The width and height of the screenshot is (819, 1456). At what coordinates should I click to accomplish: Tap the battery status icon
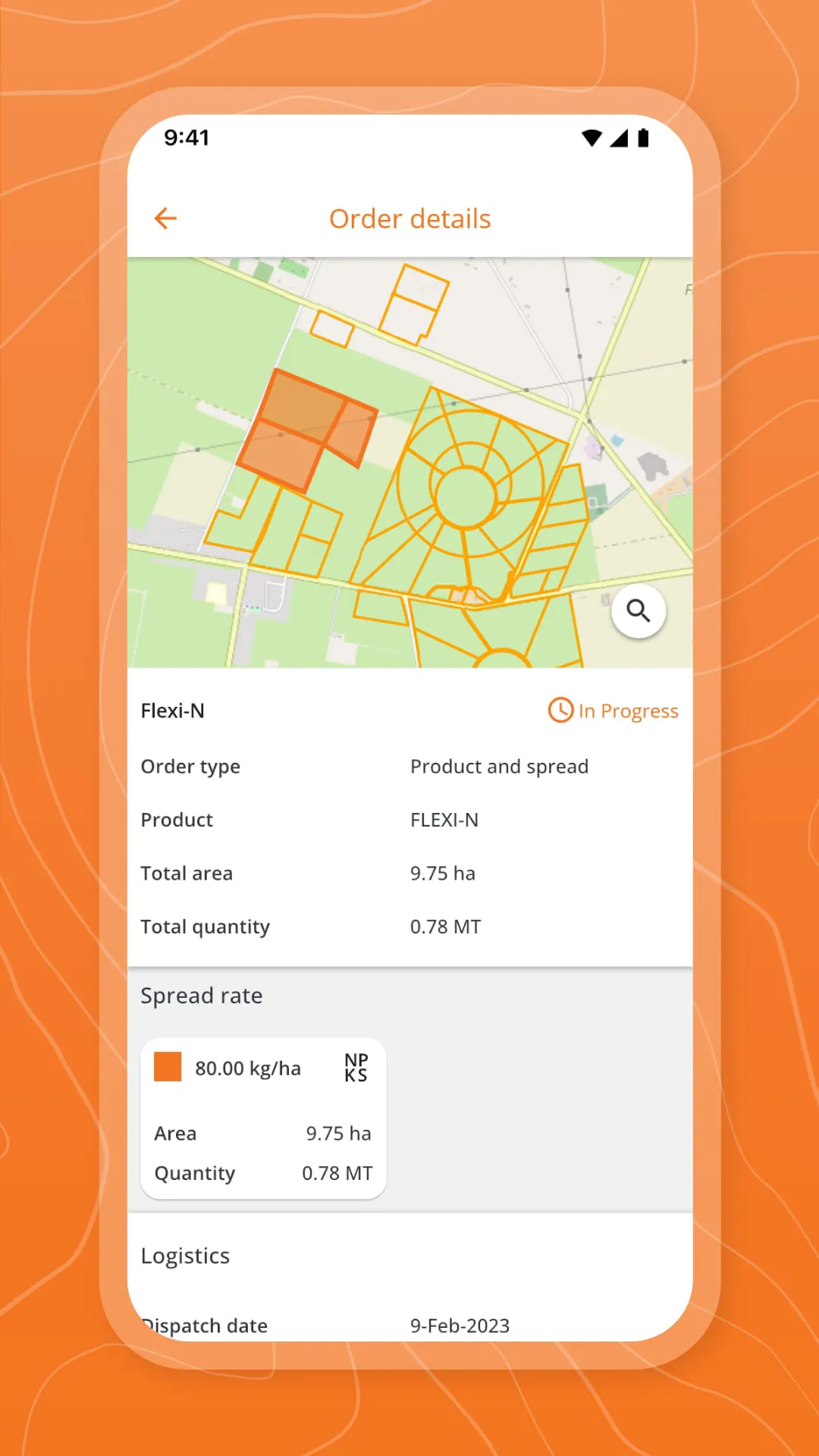coord(643,138)
